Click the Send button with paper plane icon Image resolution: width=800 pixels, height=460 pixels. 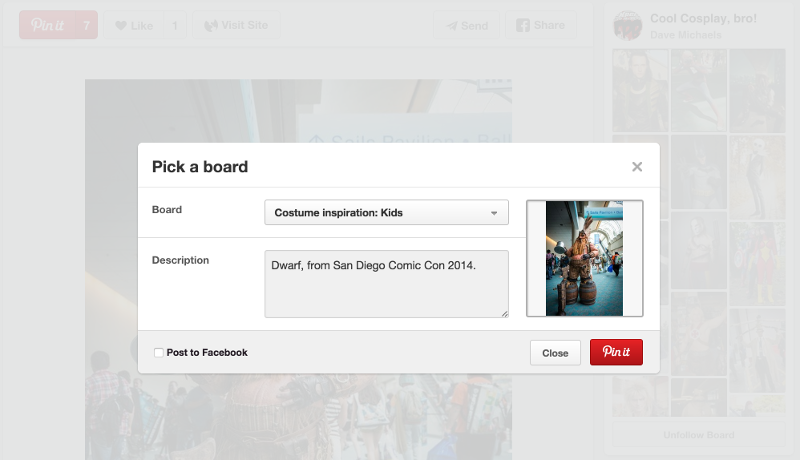pos(466,25)
